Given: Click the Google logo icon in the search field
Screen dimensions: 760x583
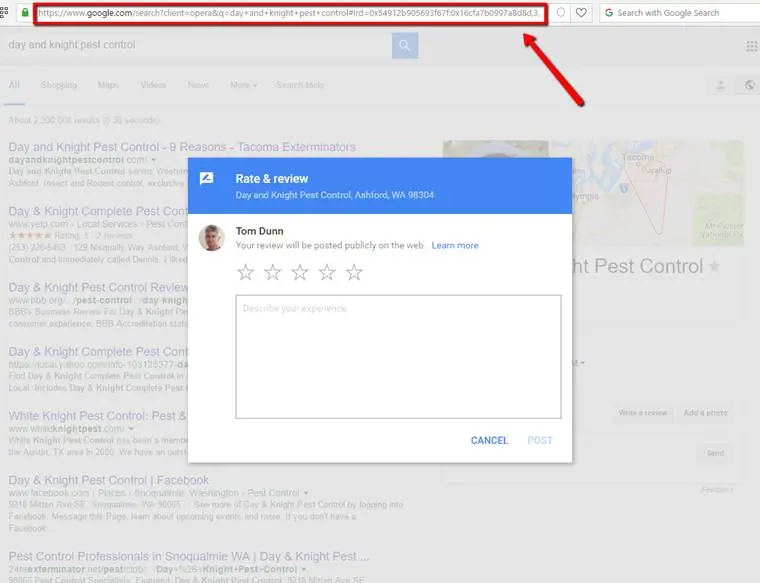Looking at the screenshot, I should point(609,13).
